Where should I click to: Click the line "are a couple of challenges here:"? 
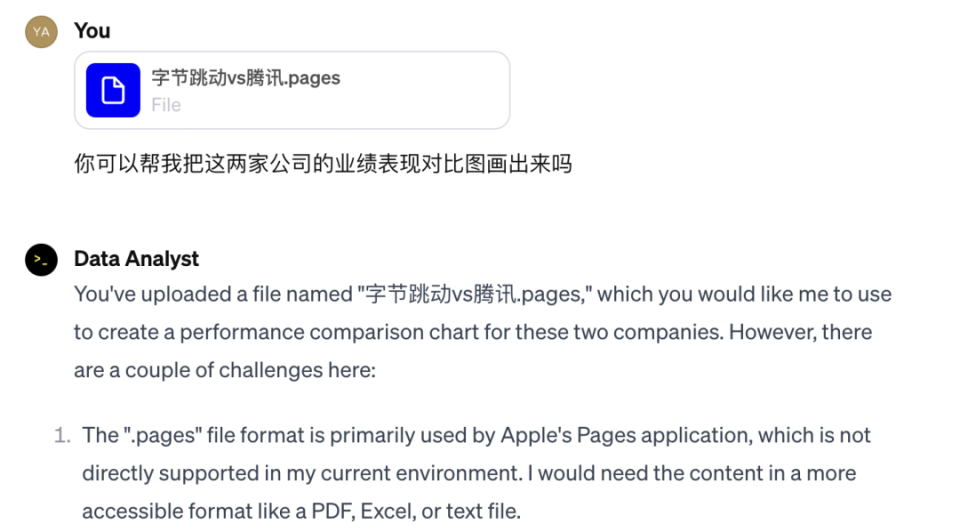pos(224,369)
